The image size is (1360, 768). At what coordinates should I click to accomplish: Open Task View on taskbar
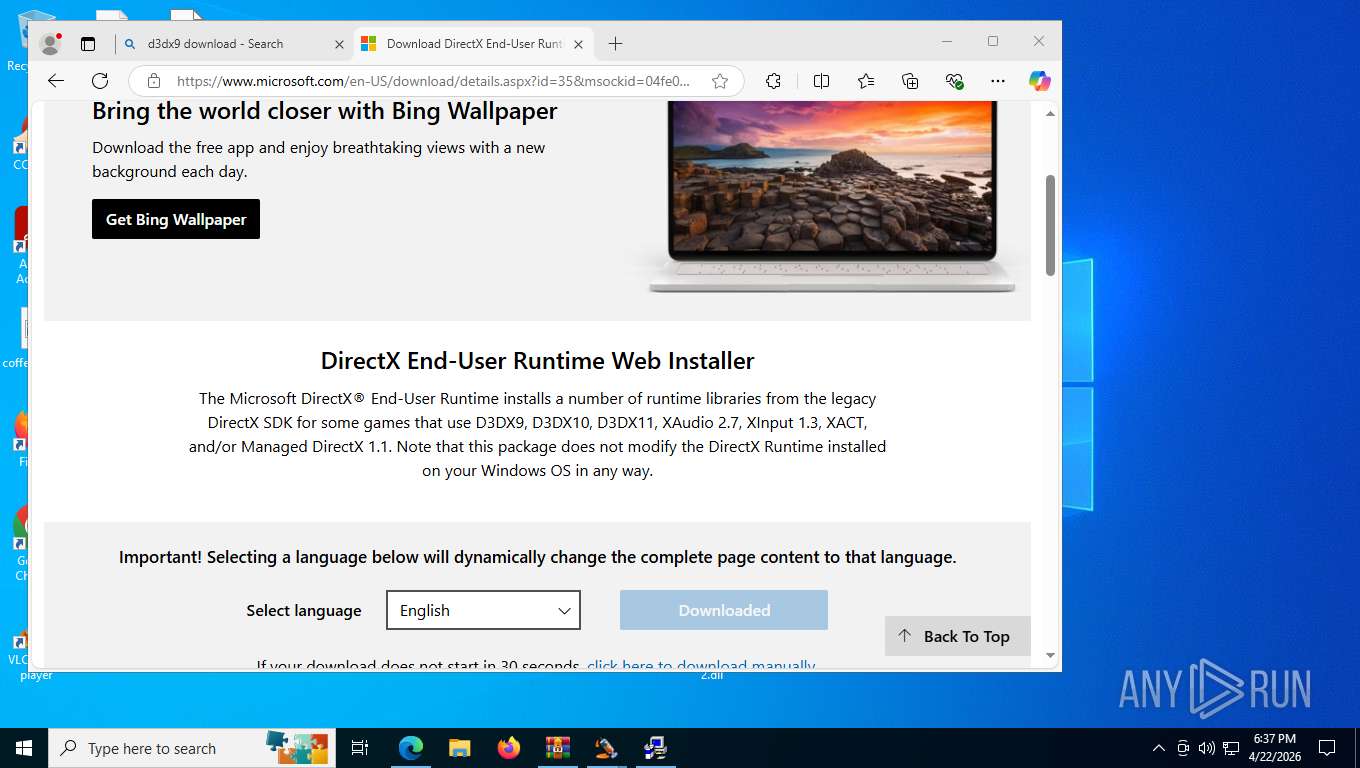tap(360, 748)
